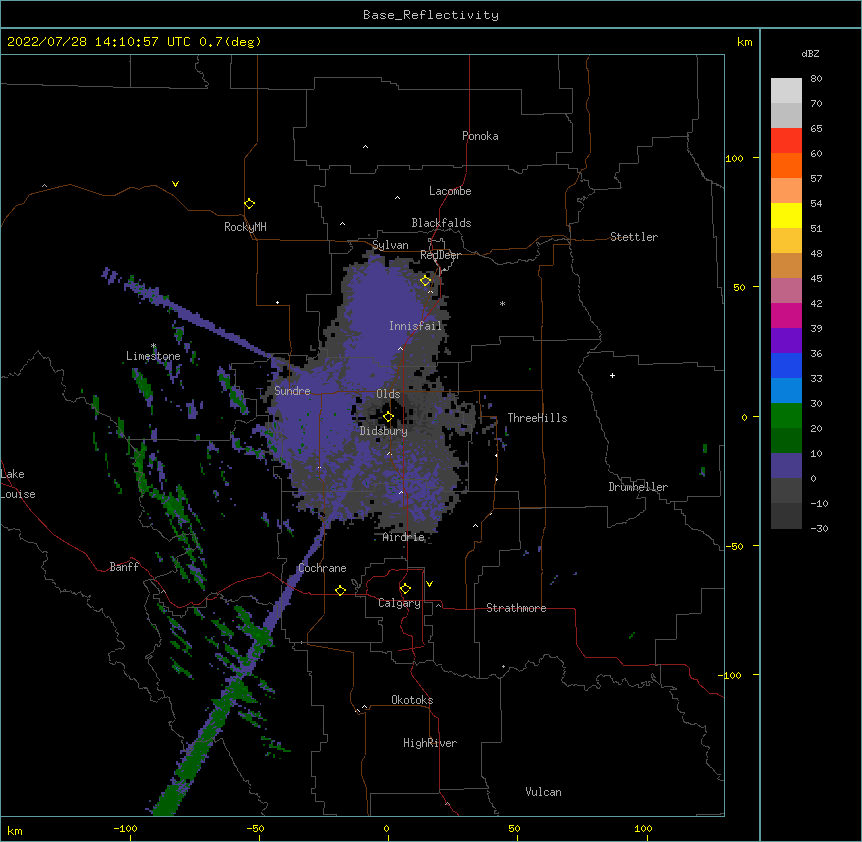Click the Vulcan town label

coord(543,792)
